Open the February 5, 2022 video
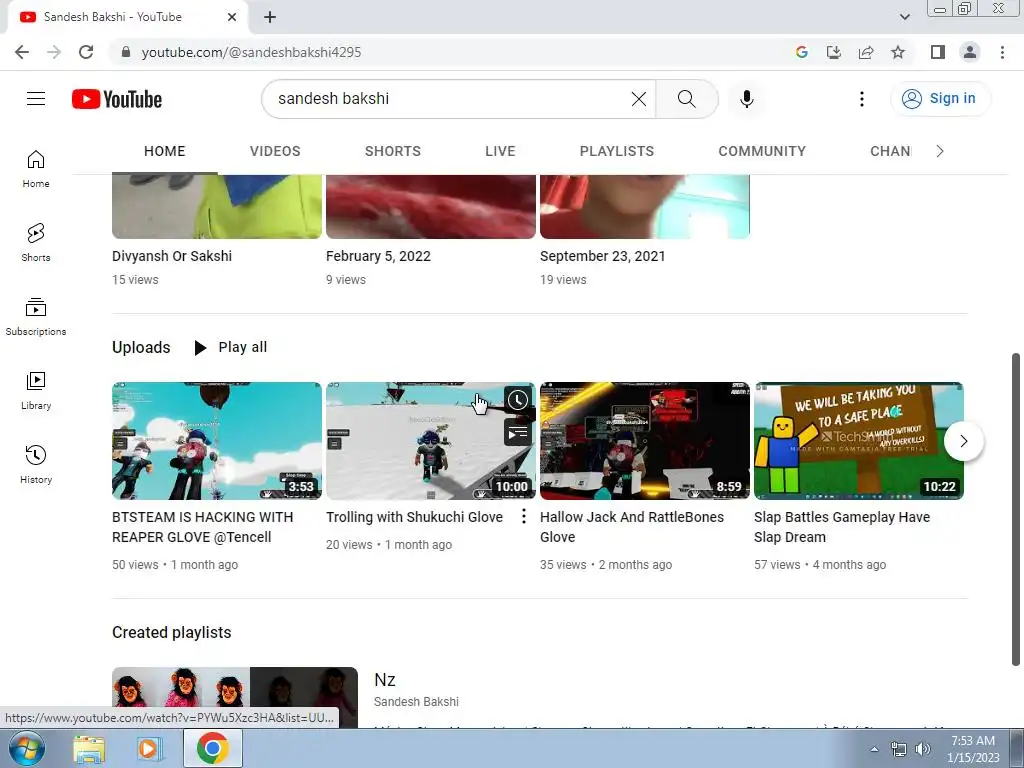The width and height of the screenshot is (1024, 768). click(x=378, y=256)
